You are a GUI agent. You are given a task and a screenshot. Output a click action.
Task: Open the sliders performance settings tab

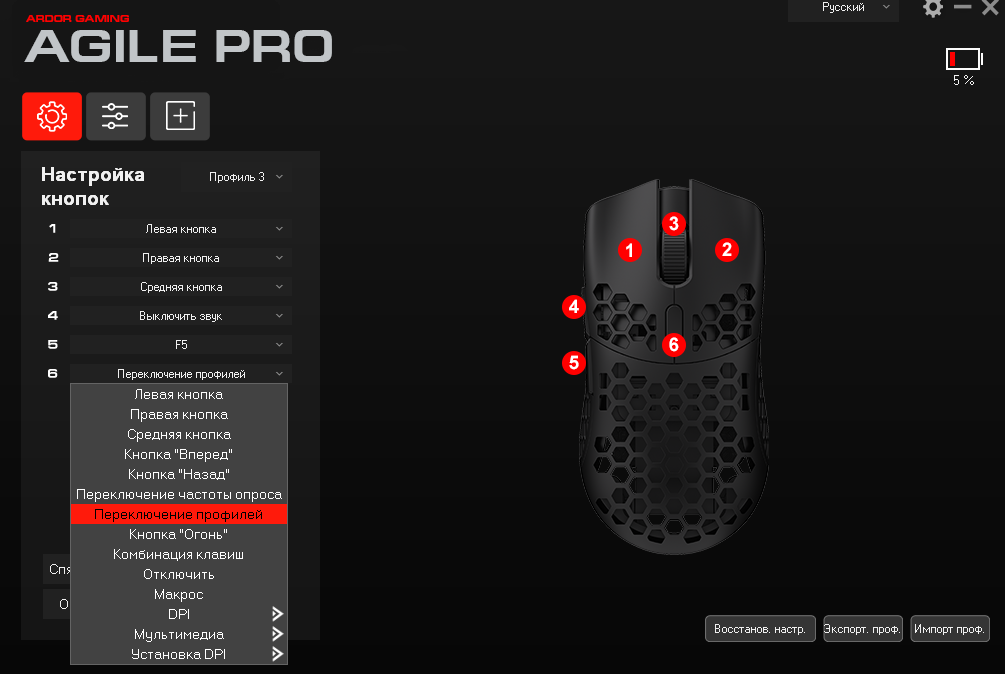click(115, 116)
